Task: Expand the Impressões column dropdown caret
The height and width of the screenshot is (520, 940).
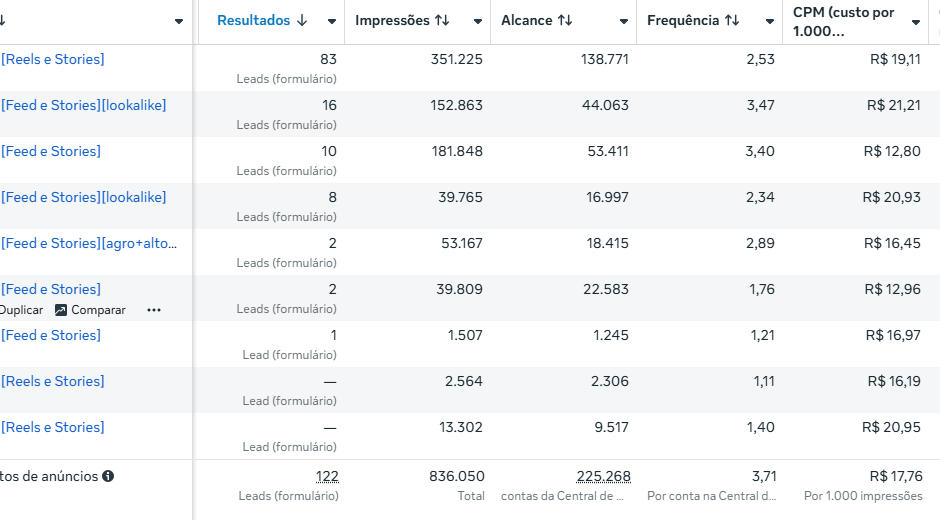Action: (479, 22)
